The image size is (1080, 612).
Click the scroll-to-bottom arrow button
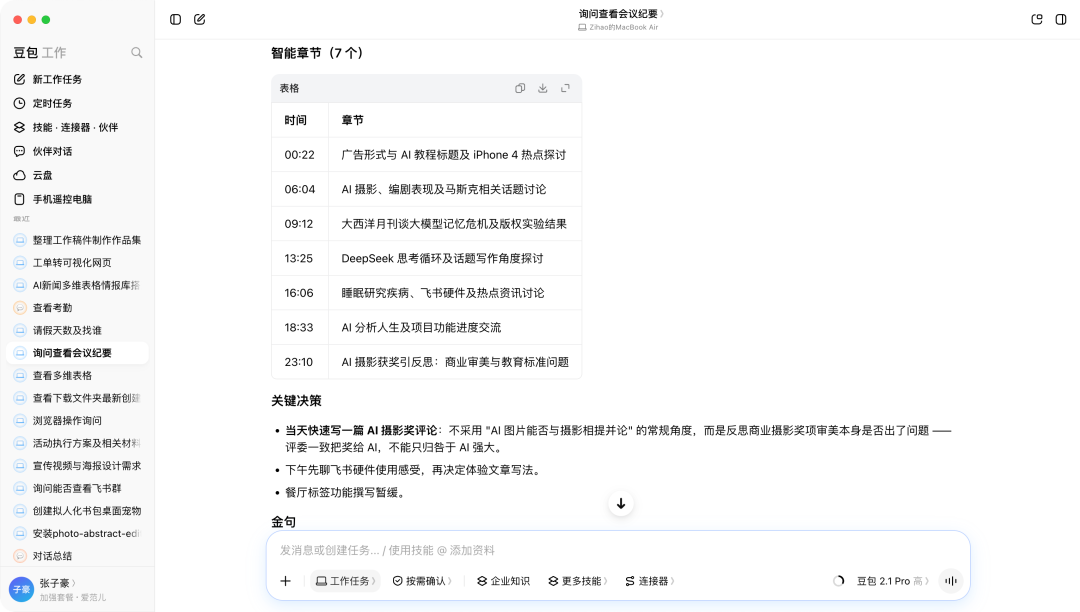[621, 504]
